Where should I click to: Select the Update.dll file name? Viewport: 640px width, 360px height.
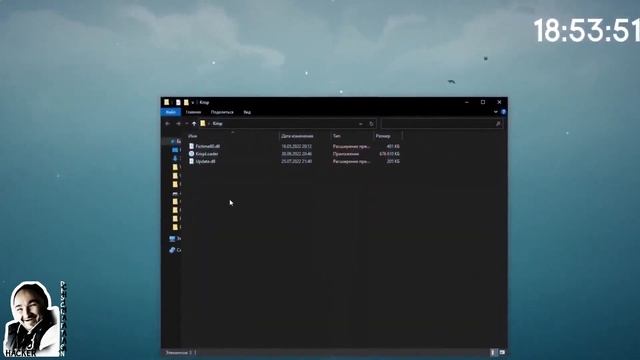pyautogui.click(x=205, y=162)
